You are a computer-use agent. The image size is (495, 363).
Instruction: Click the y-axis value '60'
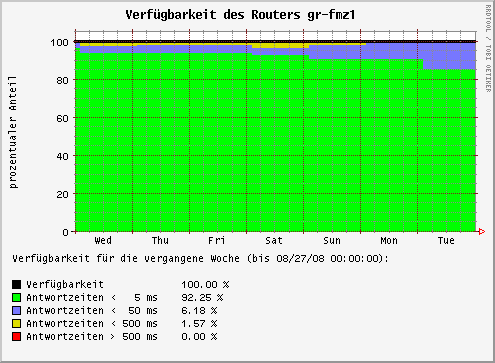62,118
